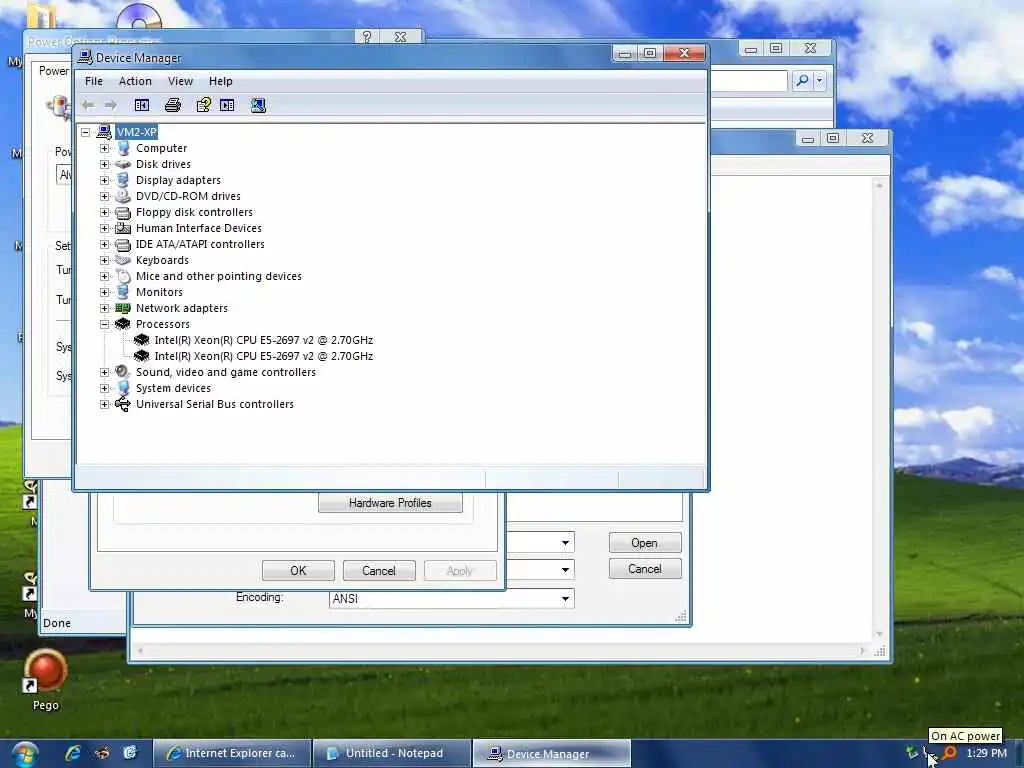Viewport: 1024px width, 768px height.
Task: Click the Internet Explorer quick launch icon
Action: pos(72,753)
